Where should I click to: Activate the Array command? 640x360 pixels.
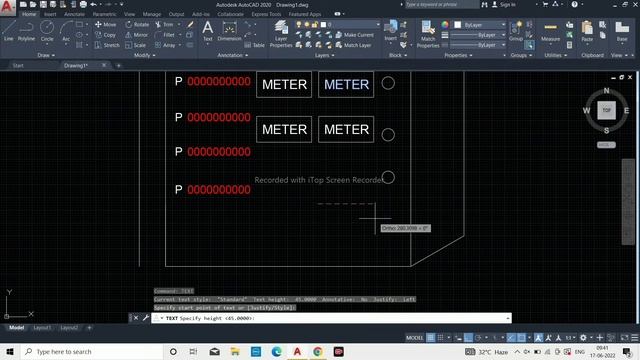click(x=165, y=45)
